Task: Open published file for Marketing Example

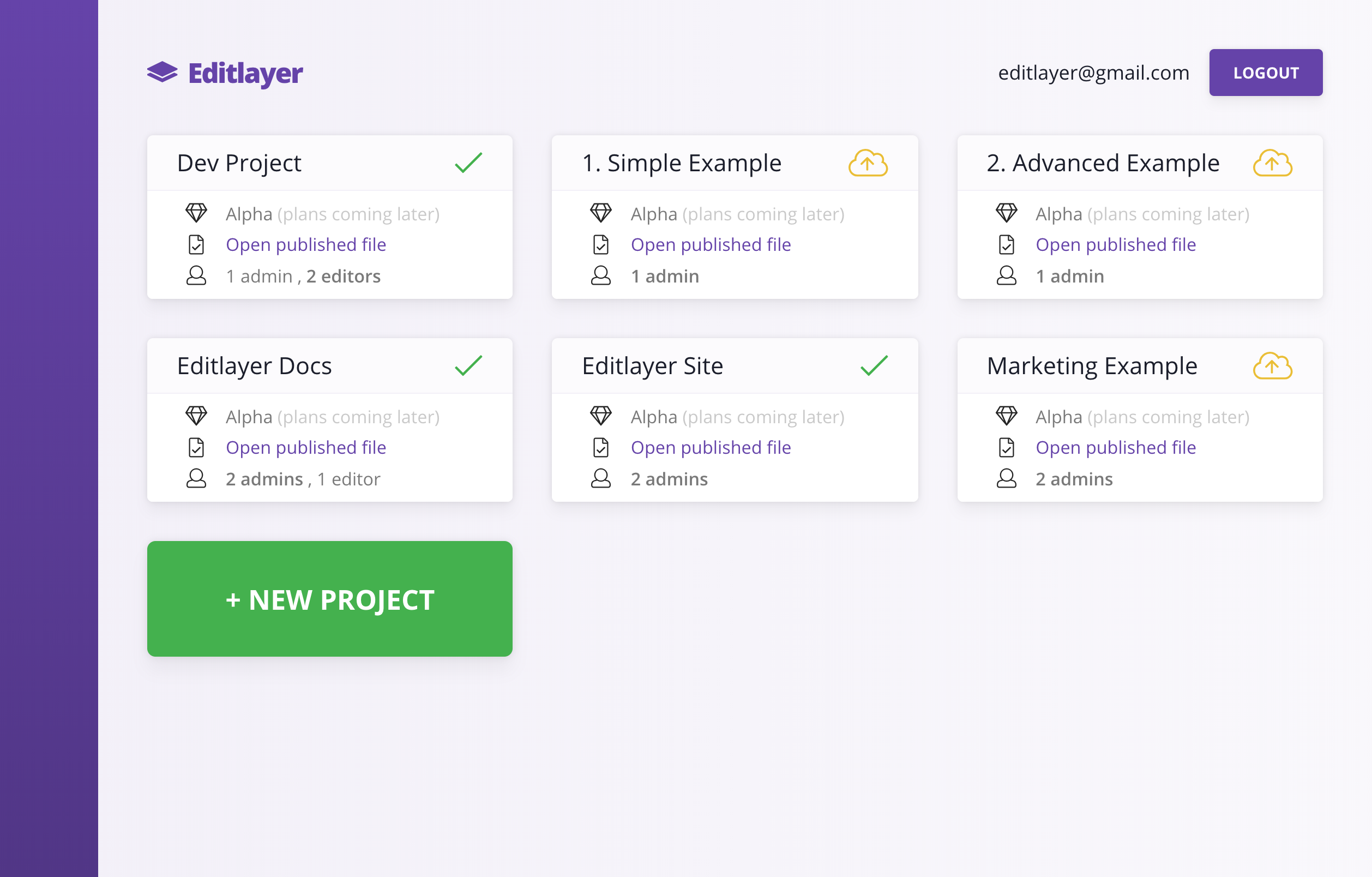Action: tap(1116, 448)
